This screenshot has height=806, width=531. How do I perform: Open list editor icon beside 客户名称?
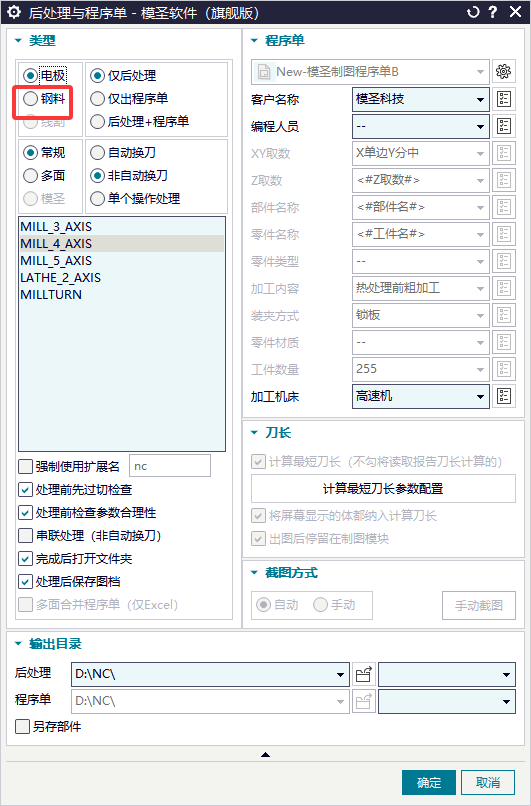(x=504, y=99)
